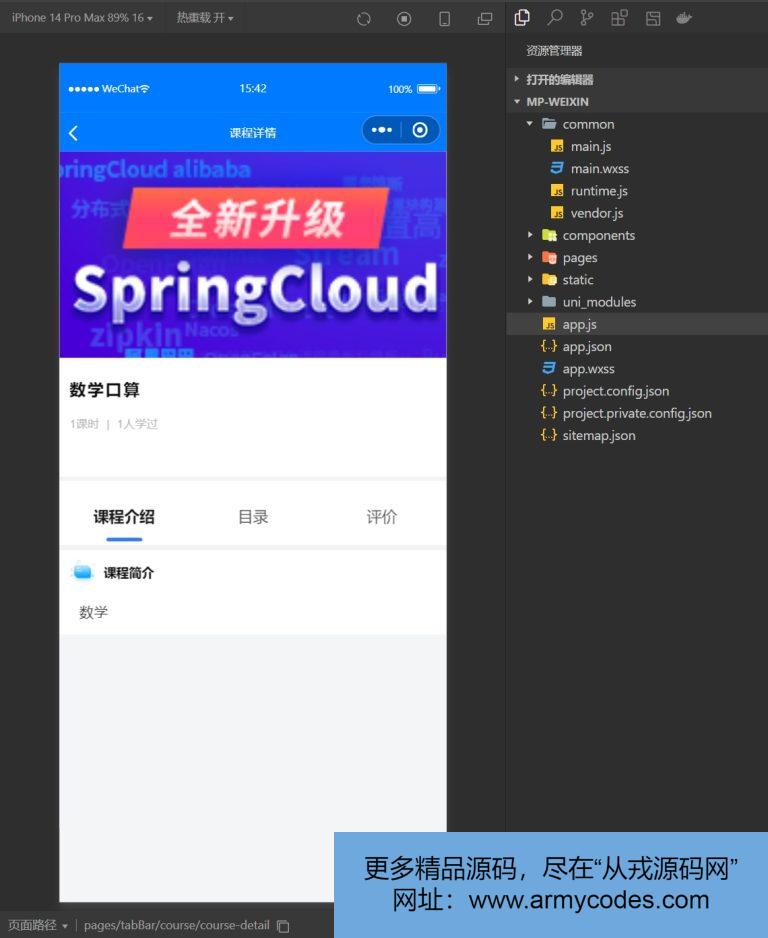Tap the capsule close circle button
768x938 pixels.
point(420,130)
